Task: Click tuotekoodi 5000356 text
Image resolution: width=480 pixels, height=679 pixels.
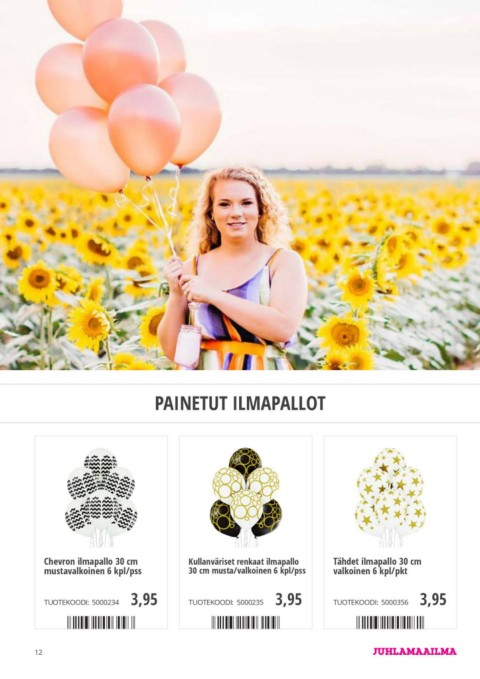Action: point(370,602)
